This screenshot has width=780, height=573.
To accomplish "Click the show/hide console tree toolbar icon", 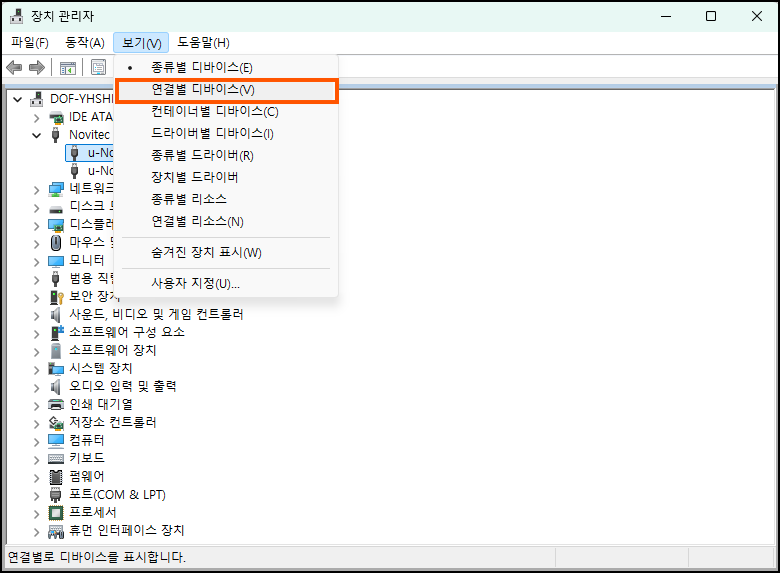I will coord(68,67).
